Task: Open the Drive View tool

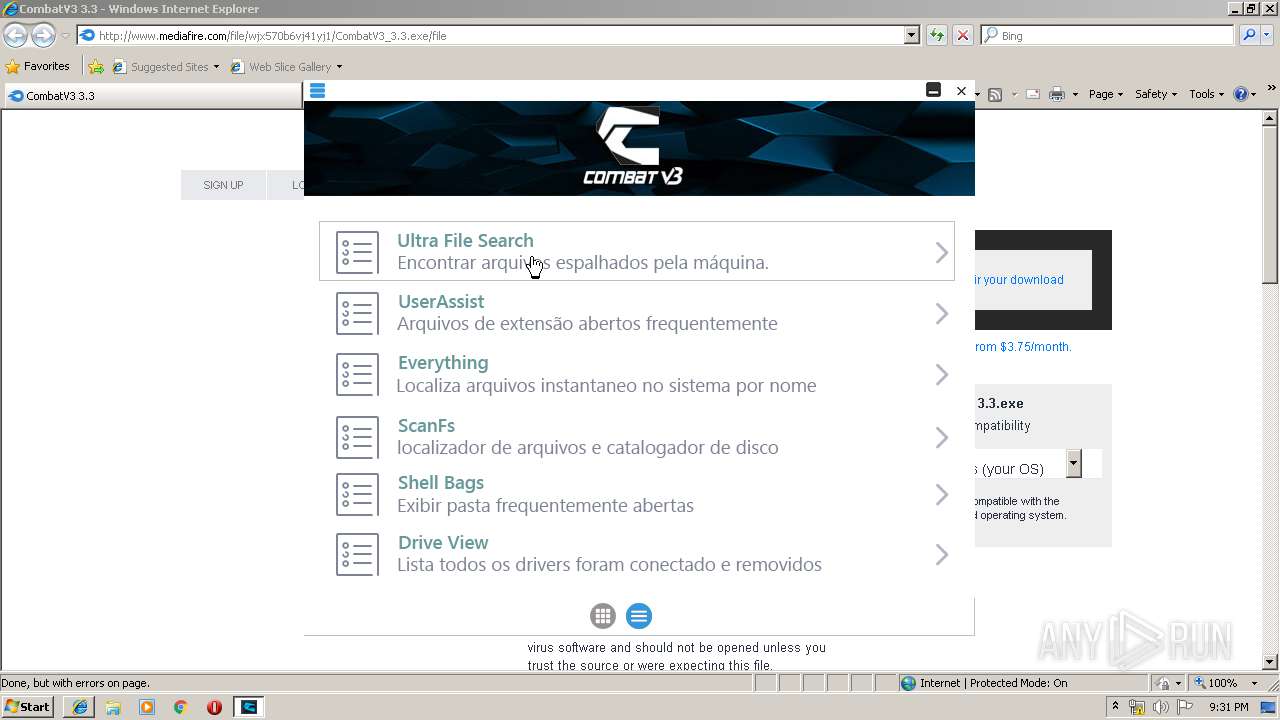Action: (637, 554)
